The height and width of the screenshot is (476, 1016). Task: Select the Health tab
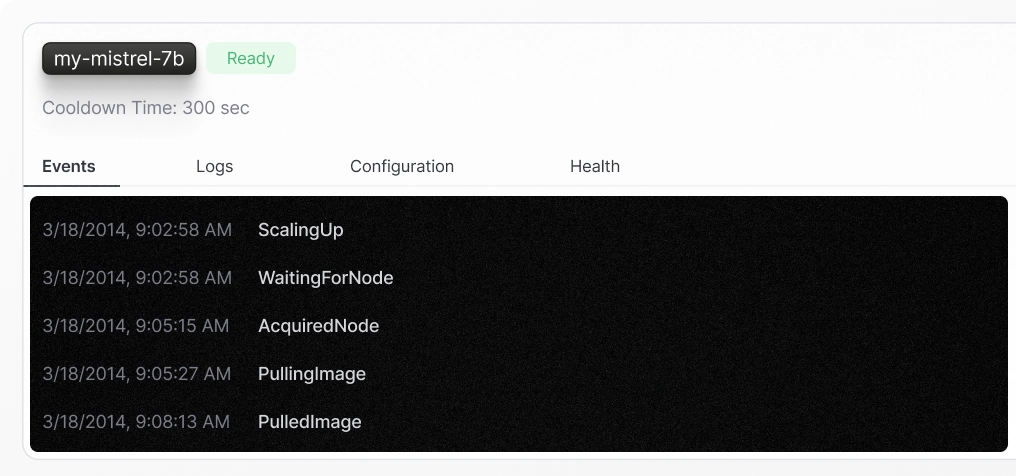click(595, 166)
